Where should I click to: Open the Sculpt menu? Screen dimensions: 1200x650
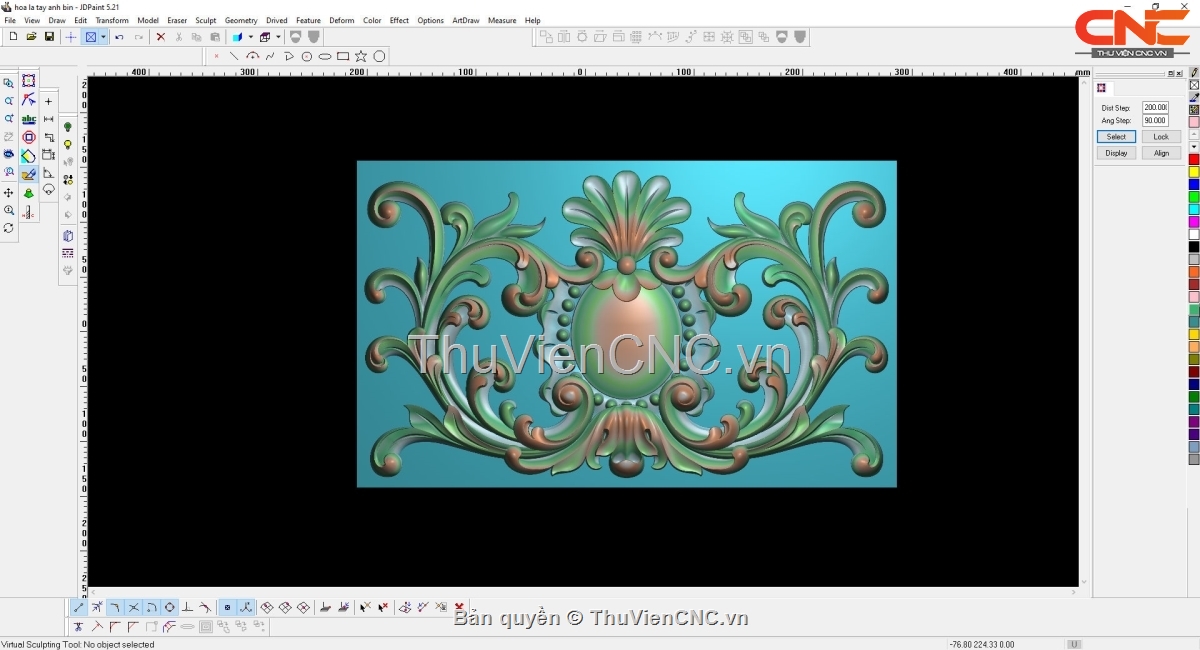(x=206, y=20)
